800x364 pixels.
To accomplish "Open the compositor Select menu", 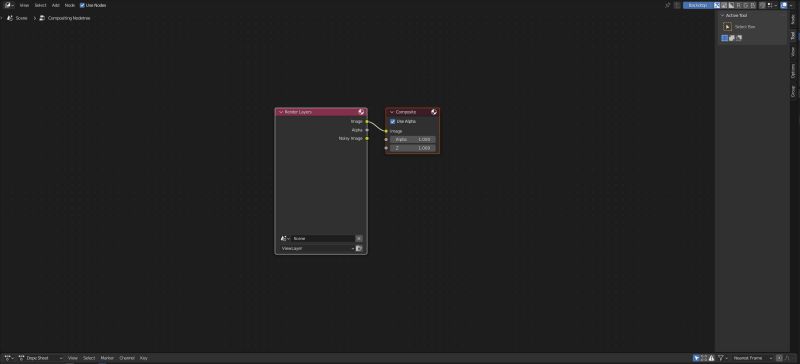I will (40, 5).
